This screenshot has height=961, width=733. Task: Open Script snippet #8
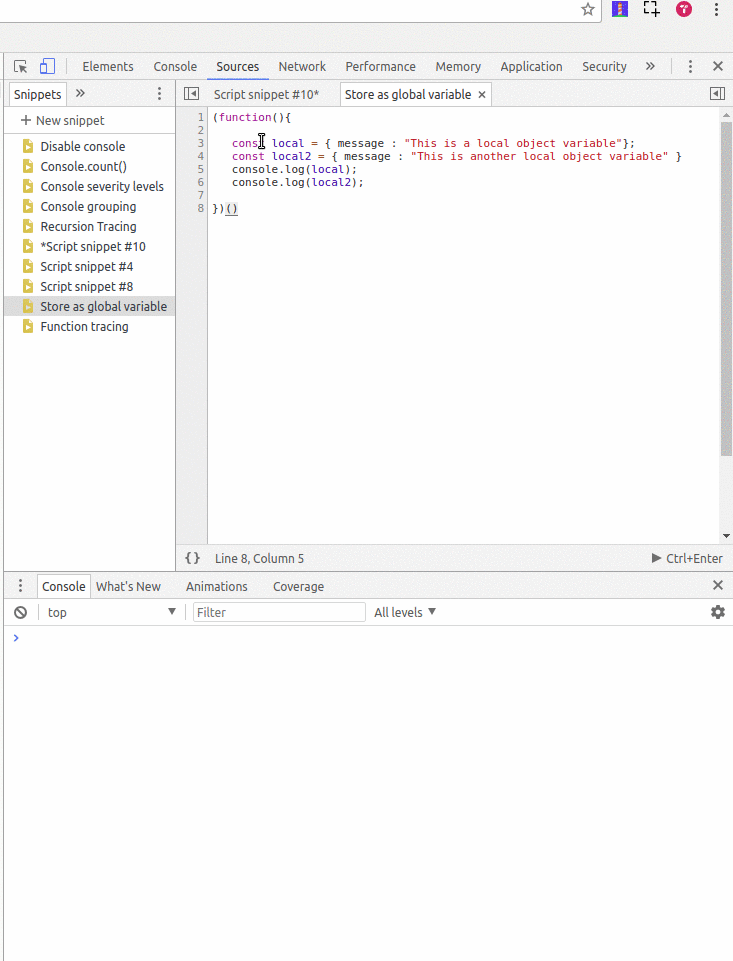coord(86,287)
